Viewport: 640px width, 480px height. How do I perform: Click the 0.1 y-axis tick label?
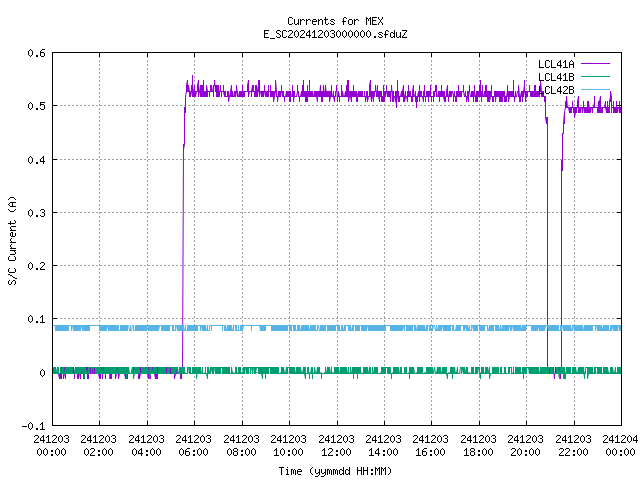[x=36, y=319]
